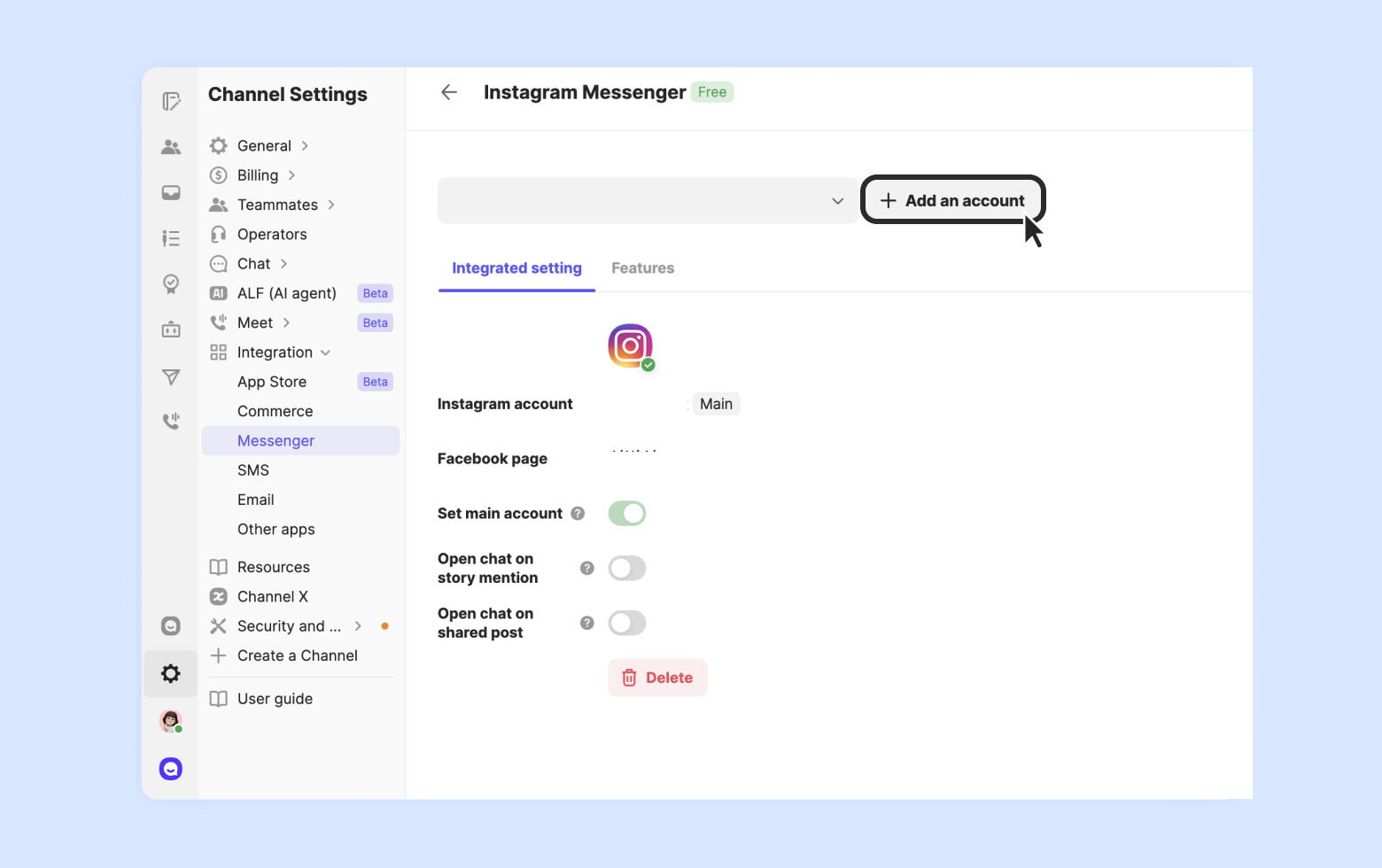Switch to the Features tab
The image size is (1382, 868).
[x=642, y=268]
